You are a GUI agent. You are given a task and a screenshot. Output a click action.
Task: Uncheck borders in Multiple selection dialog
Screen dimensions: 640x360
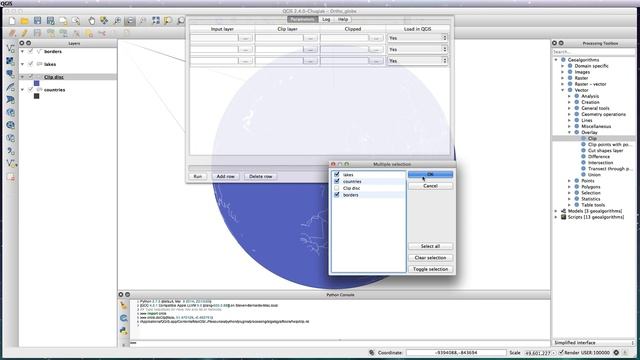coord(337,195)
